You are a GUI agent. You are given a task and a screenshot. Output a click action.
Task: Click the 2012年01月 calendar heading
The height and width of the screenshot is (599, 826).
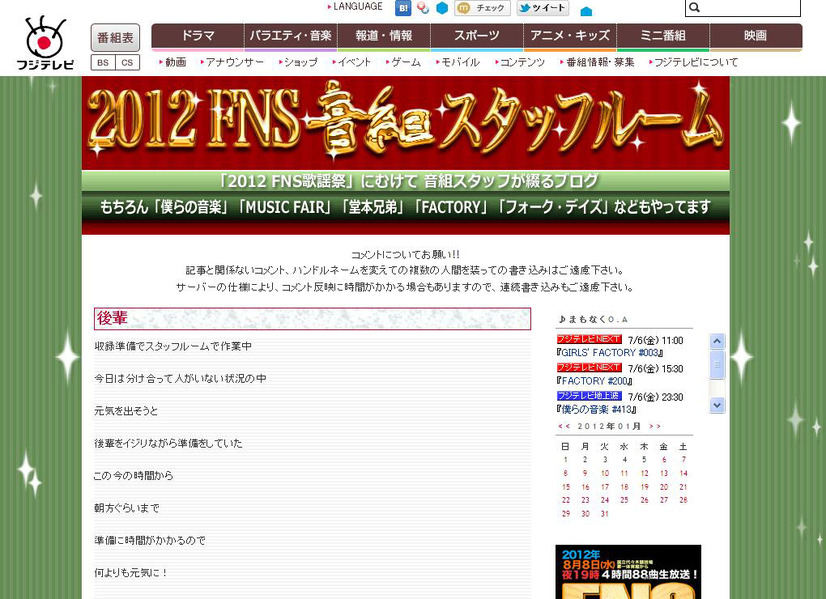609,426
